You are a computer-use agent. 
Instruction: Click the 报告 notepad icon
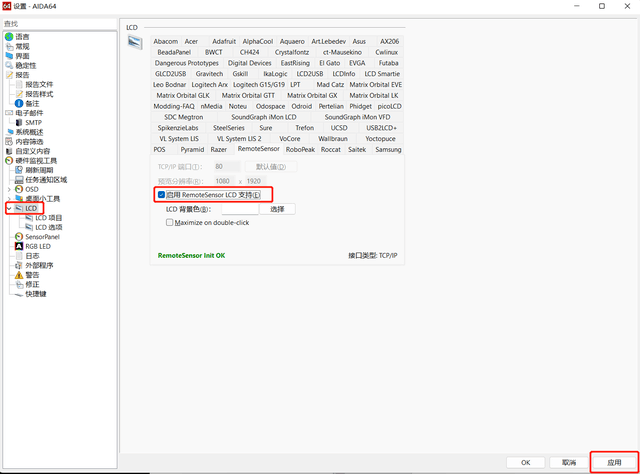click(x=9, y=75)
